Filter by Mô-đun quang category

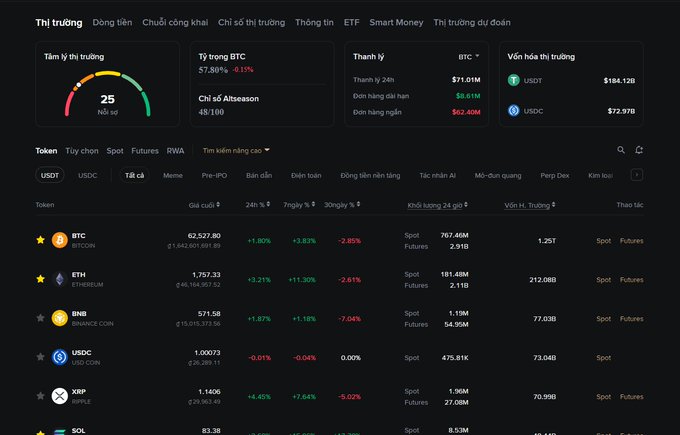point(498,175)
